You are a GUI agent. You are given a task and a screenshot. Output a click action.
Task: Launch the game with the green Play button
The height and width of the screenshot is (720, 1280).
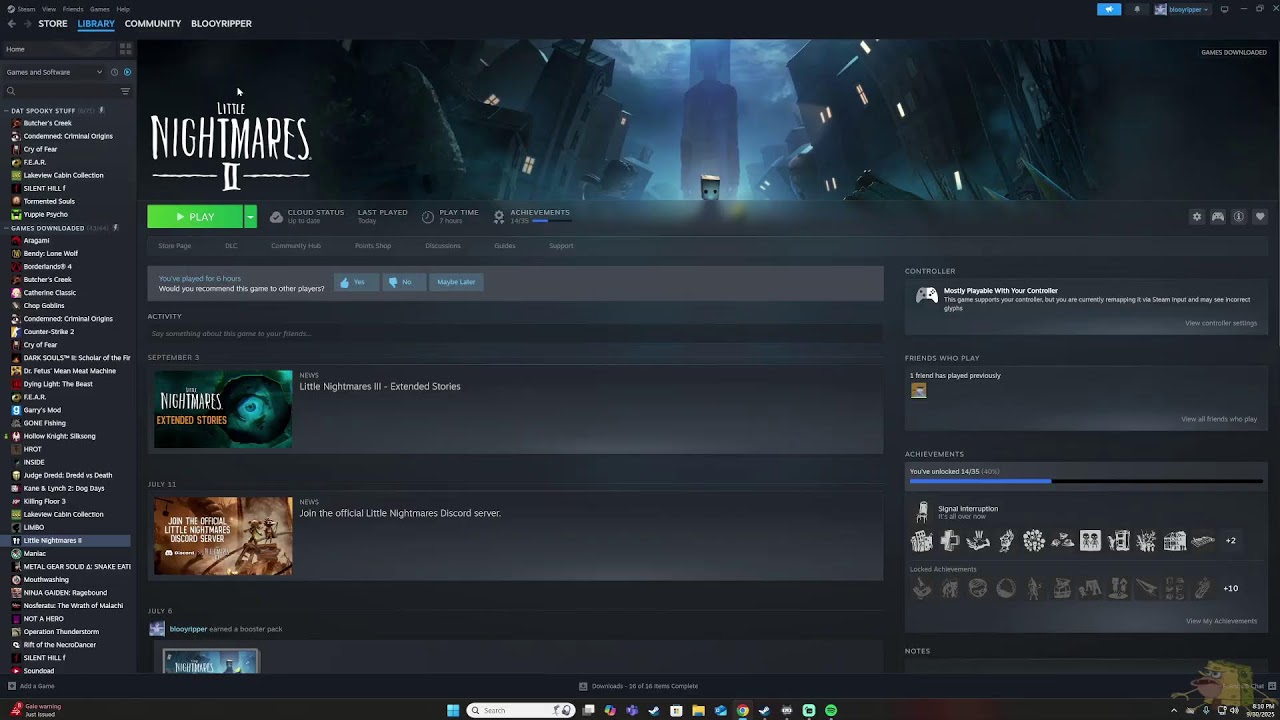coord(195,217)
